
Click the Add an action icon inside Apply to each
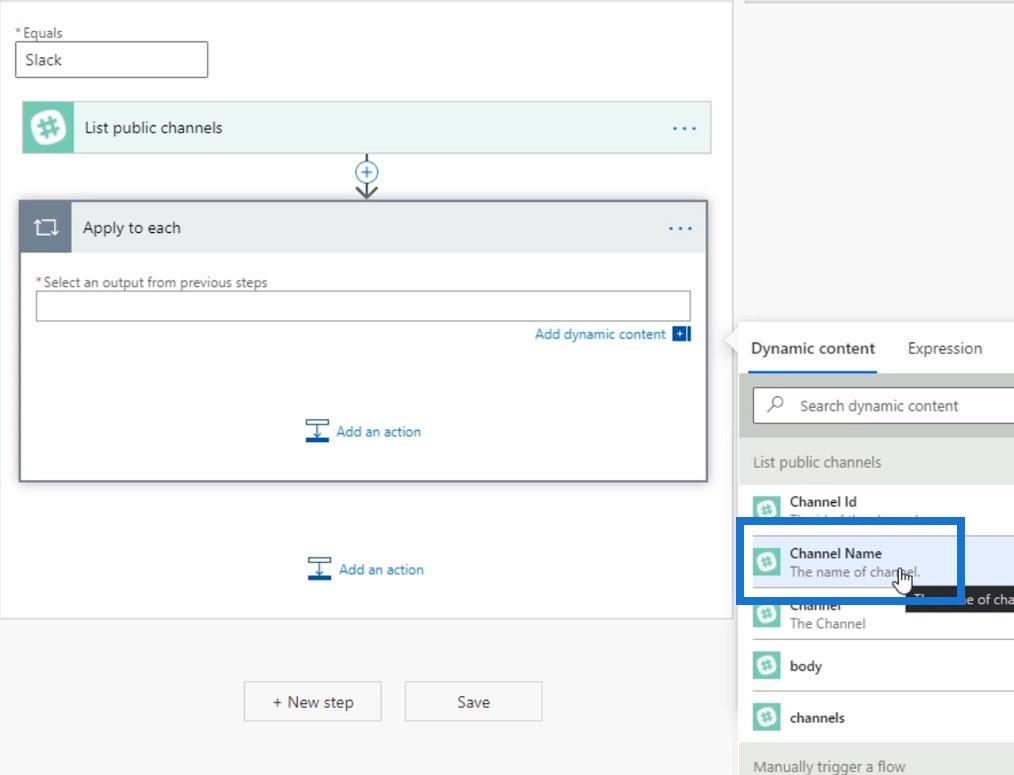click(317, 431)
